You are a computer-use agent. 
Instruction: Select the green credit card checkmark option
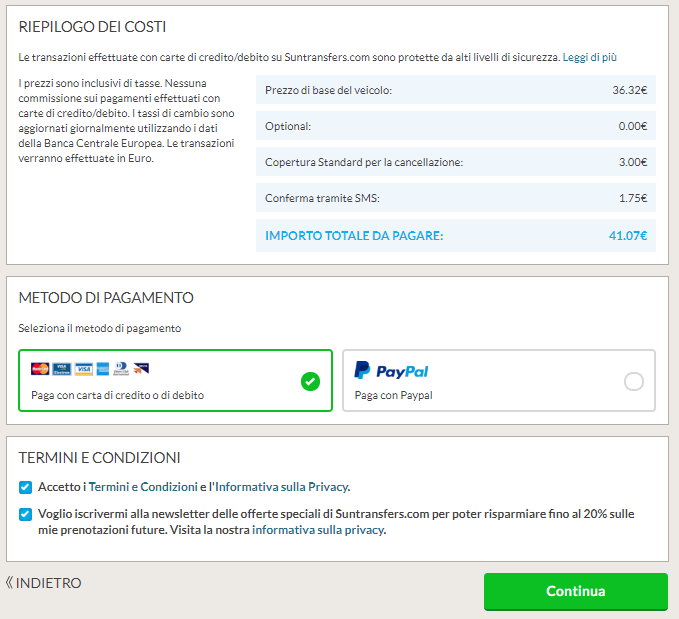[310, 381]
